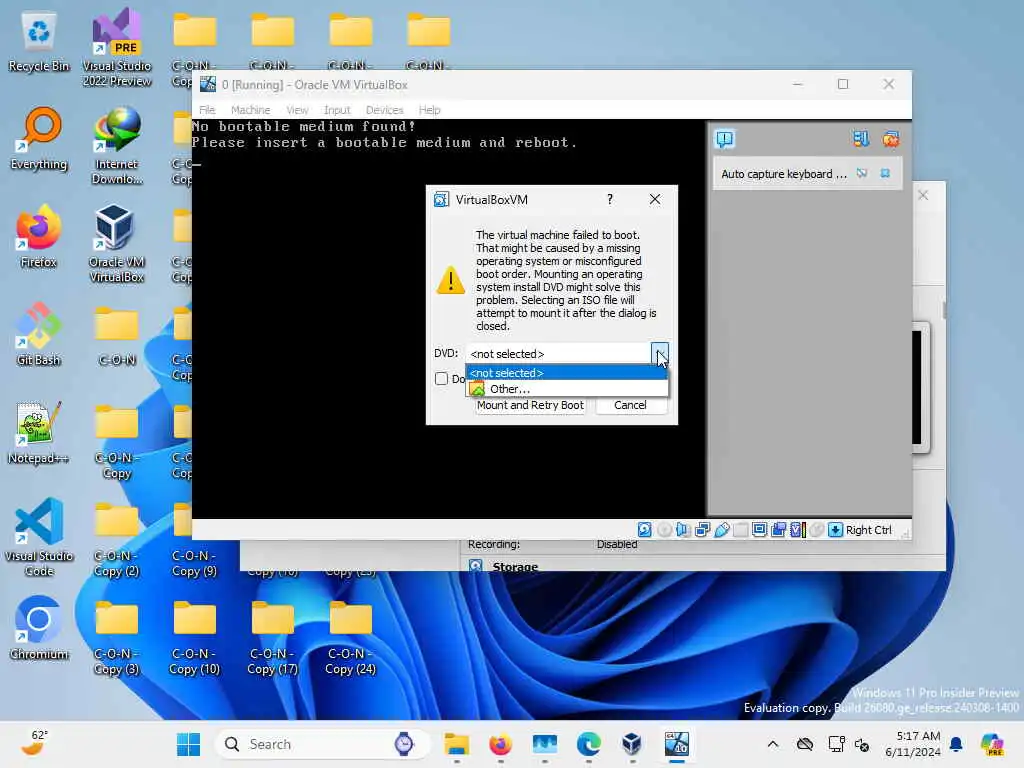Click the audio status bar icon

click(683, 530)
